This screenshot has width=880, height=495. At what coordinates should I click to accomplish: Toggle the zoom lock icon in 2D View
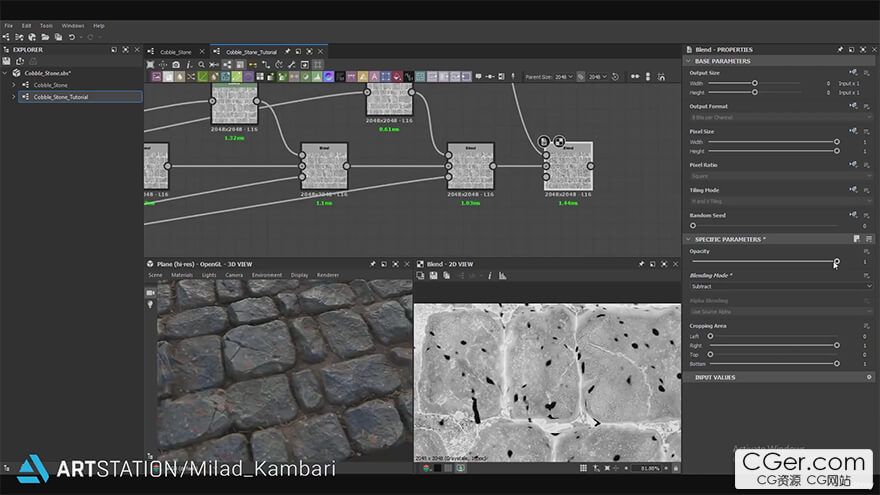tap(676, 468)
